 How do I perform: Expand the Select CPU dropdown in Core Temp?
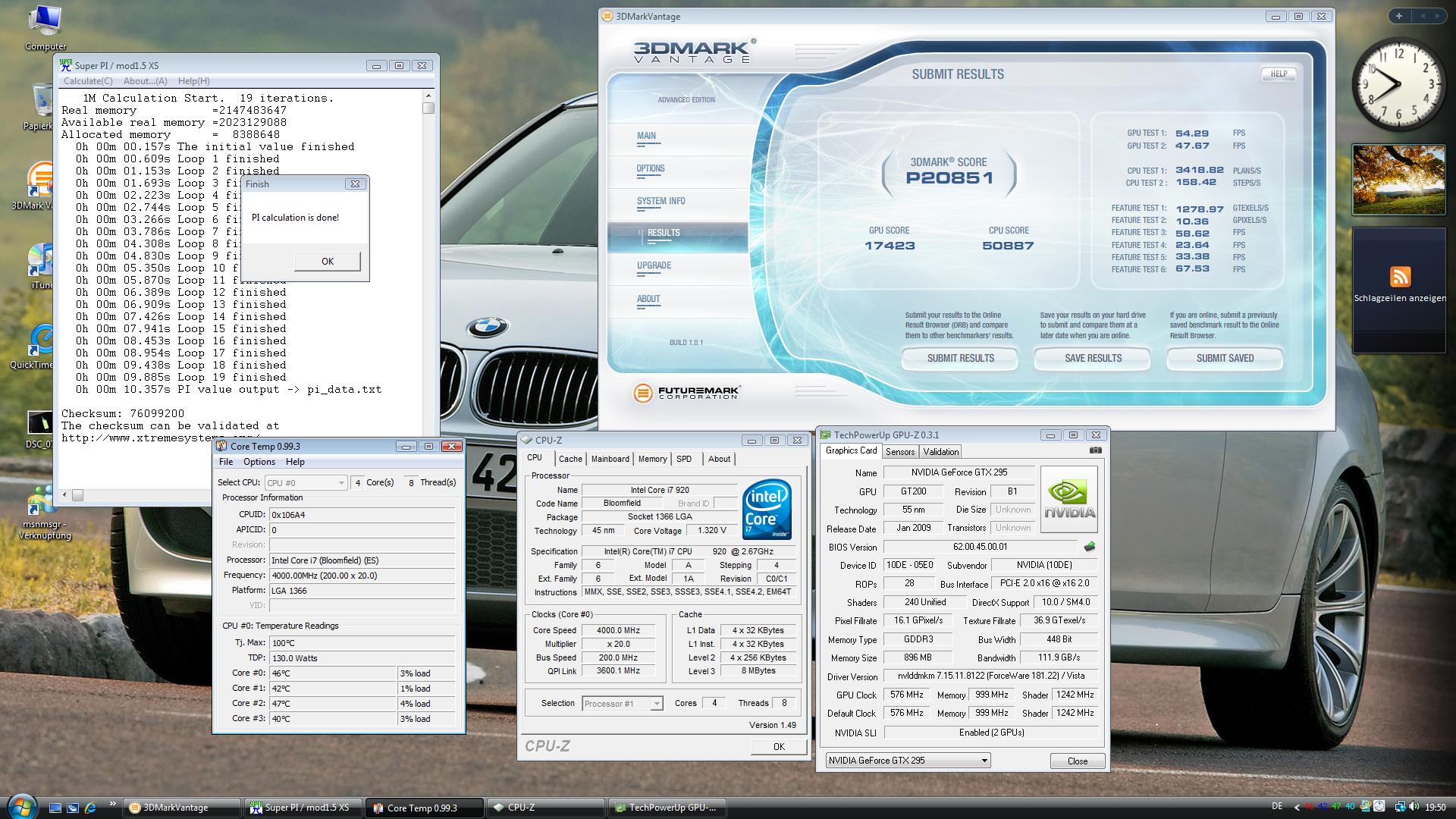tap(341, 483)
